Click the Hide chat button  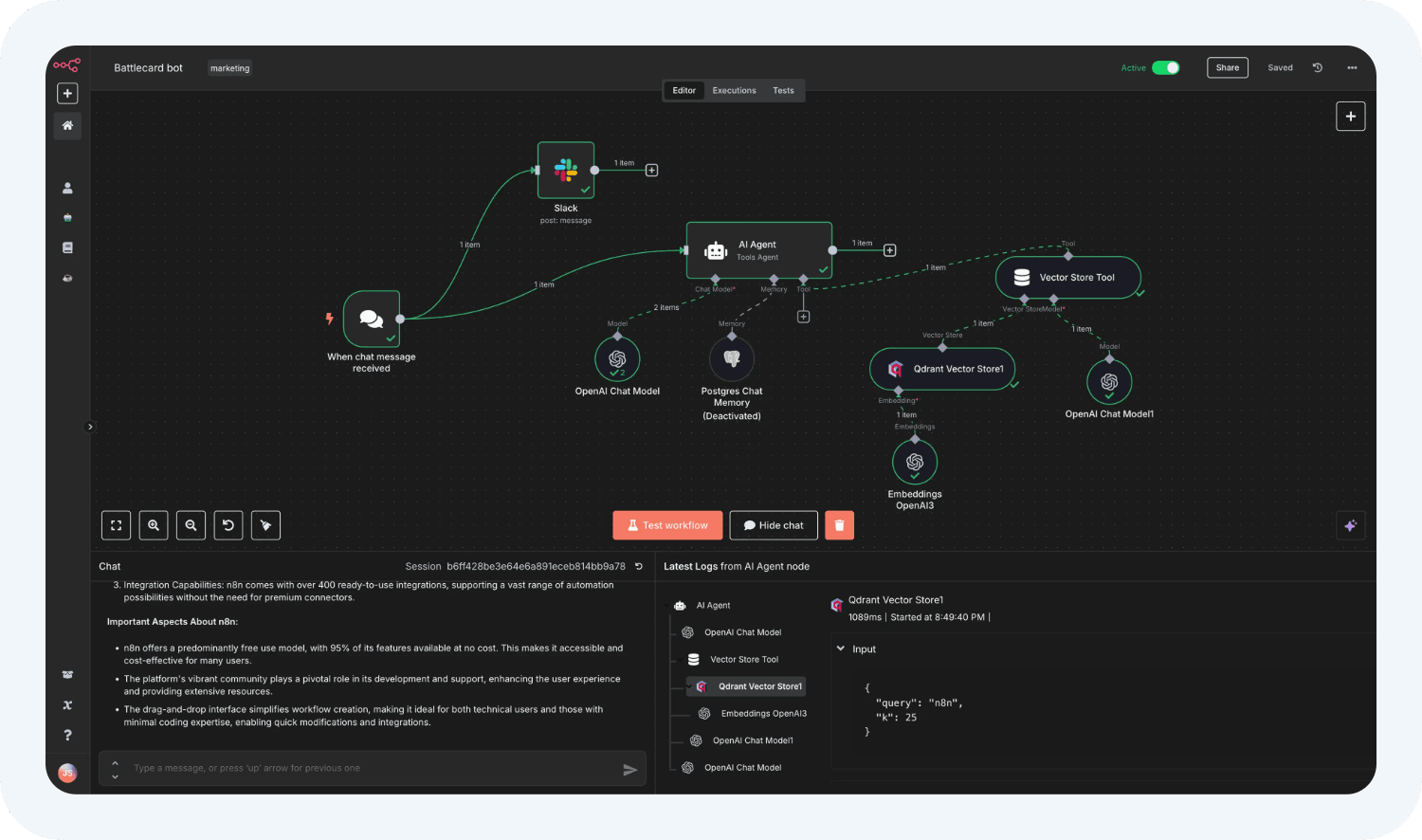(x=774, y=525)
